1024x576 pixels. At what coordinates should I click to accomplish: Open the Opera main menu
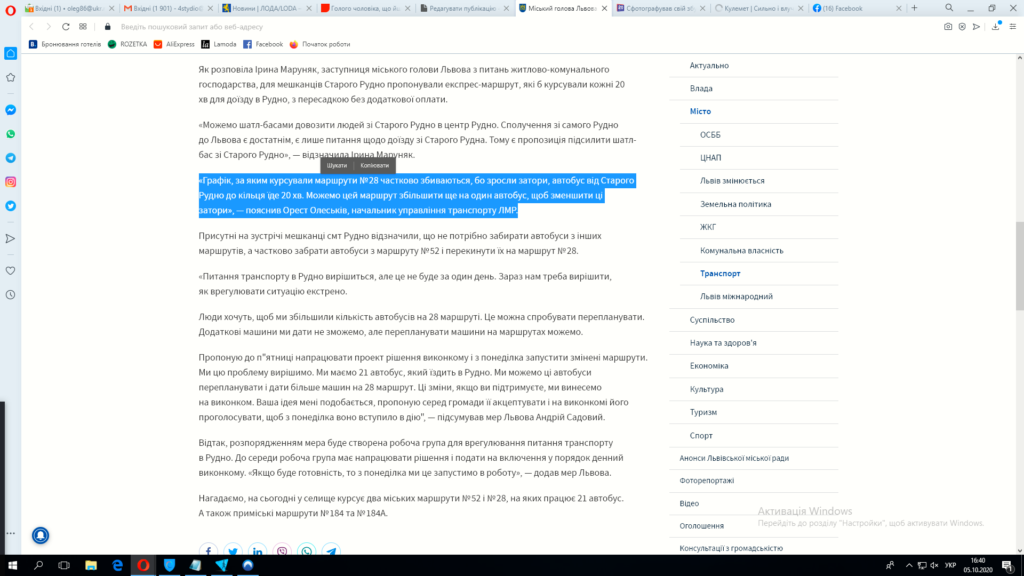coord(10,8)
